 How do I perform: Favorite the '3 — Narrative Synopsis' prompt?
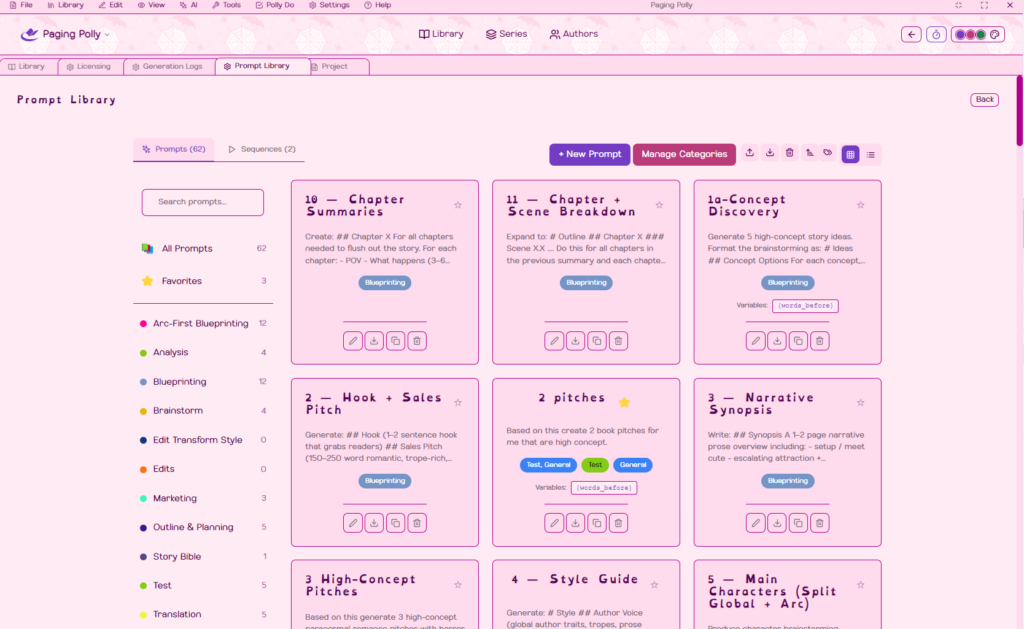click(860, 403)
